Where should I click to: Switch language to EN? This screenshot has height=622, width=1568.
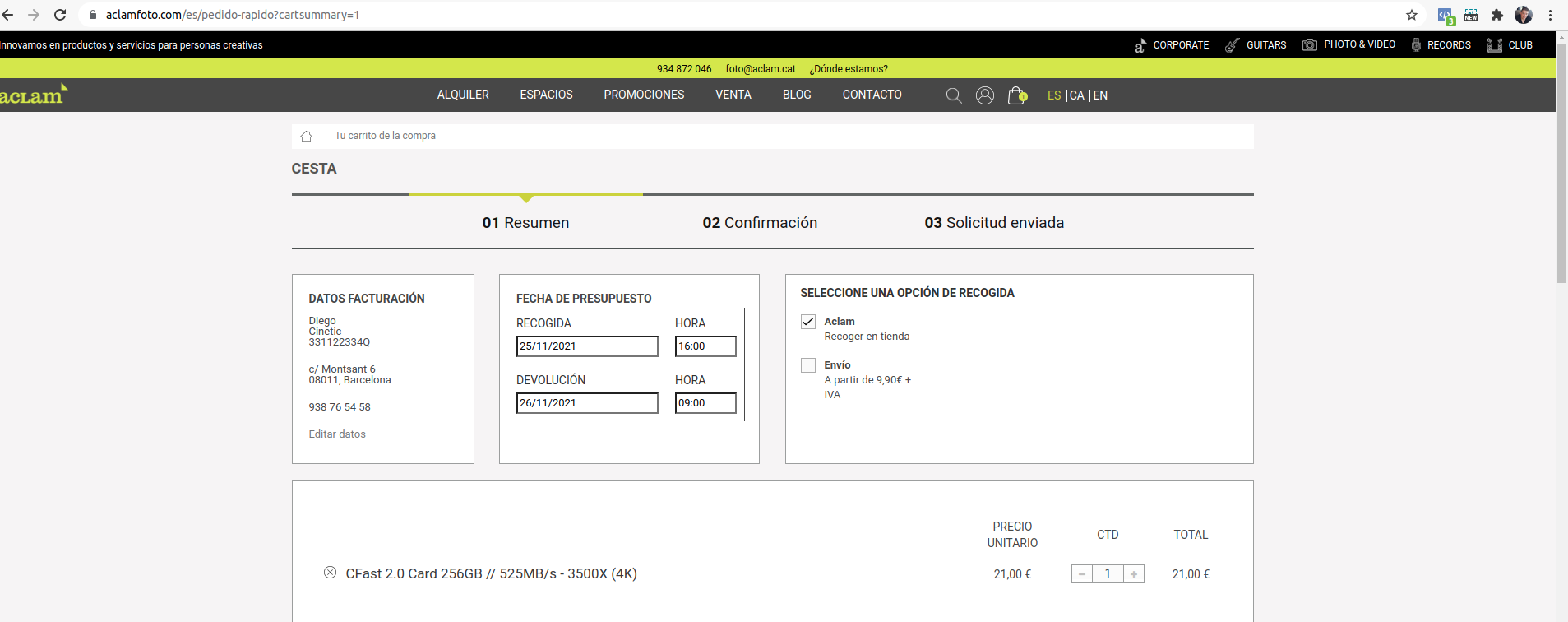(1100, 95)
